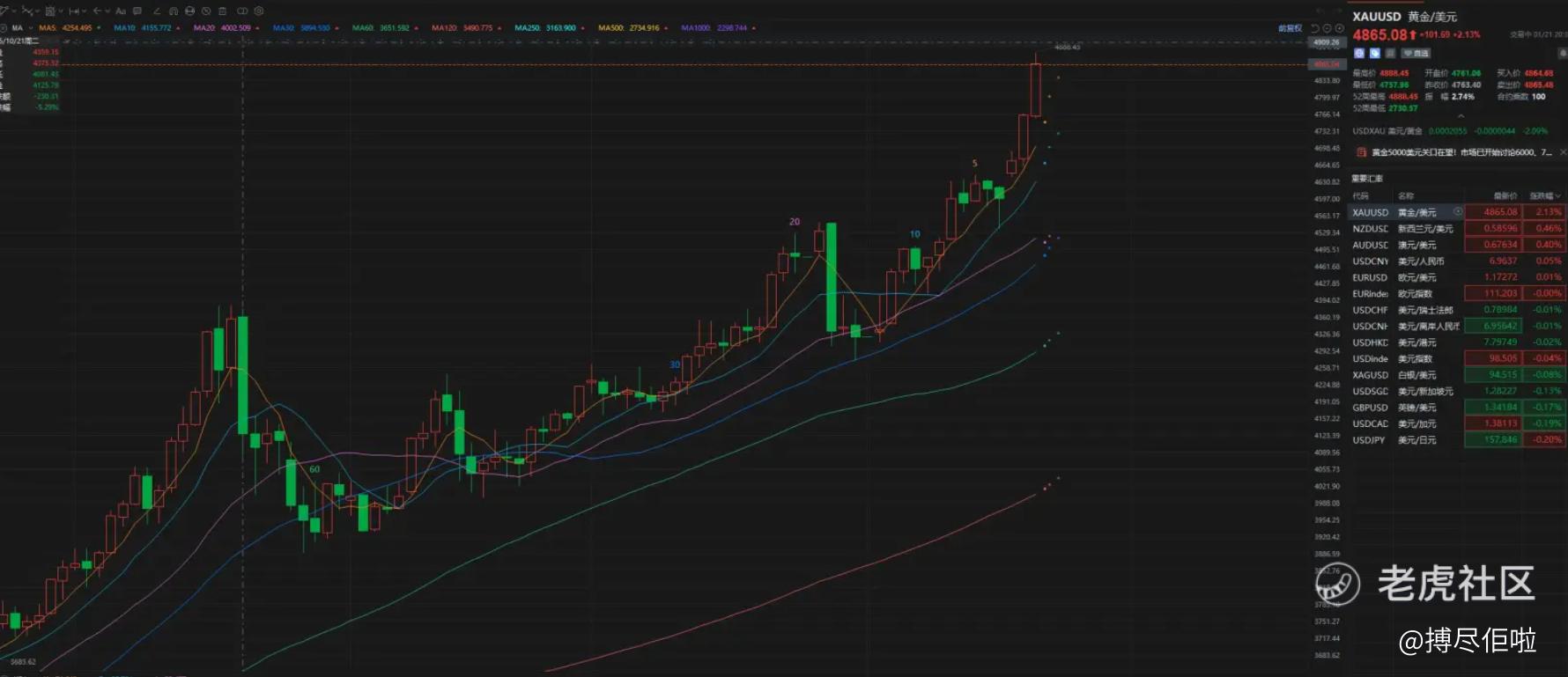The height and width of the screenshot is (677, 1568).
Task: Click the MA120 legend label
Action: (462, 28)
